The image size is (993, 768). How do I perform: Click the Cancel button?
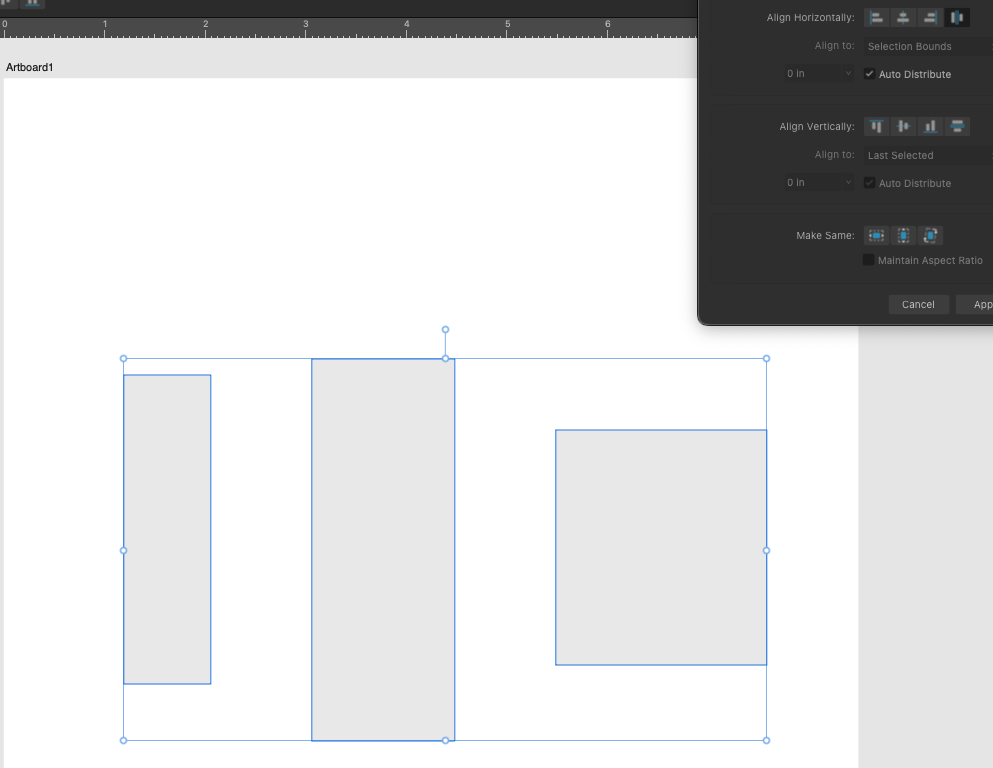point(918,304)
